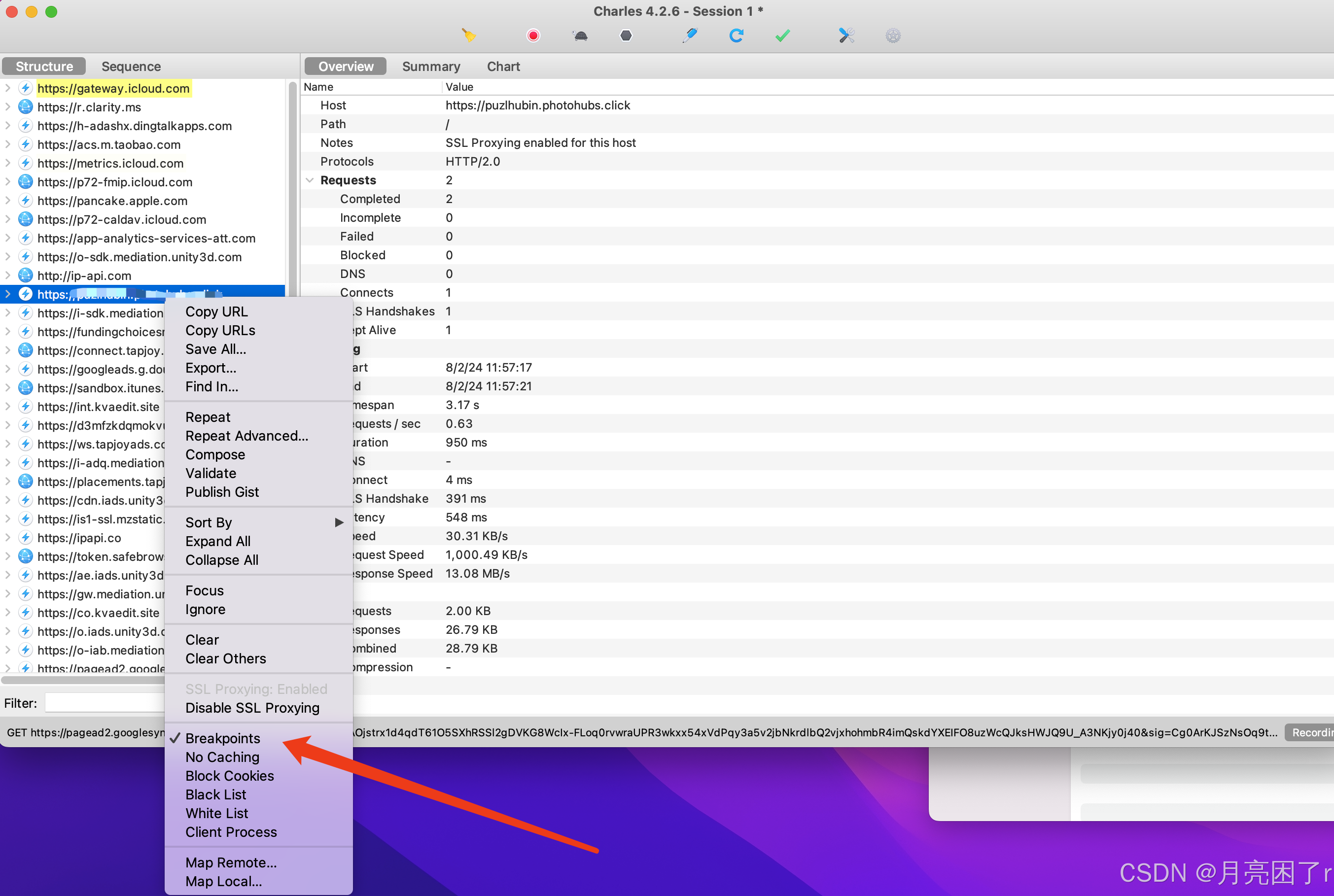Expand the pancake.apple.com host node
Viewport: 1334px width, 896px height.
[7, 201]
